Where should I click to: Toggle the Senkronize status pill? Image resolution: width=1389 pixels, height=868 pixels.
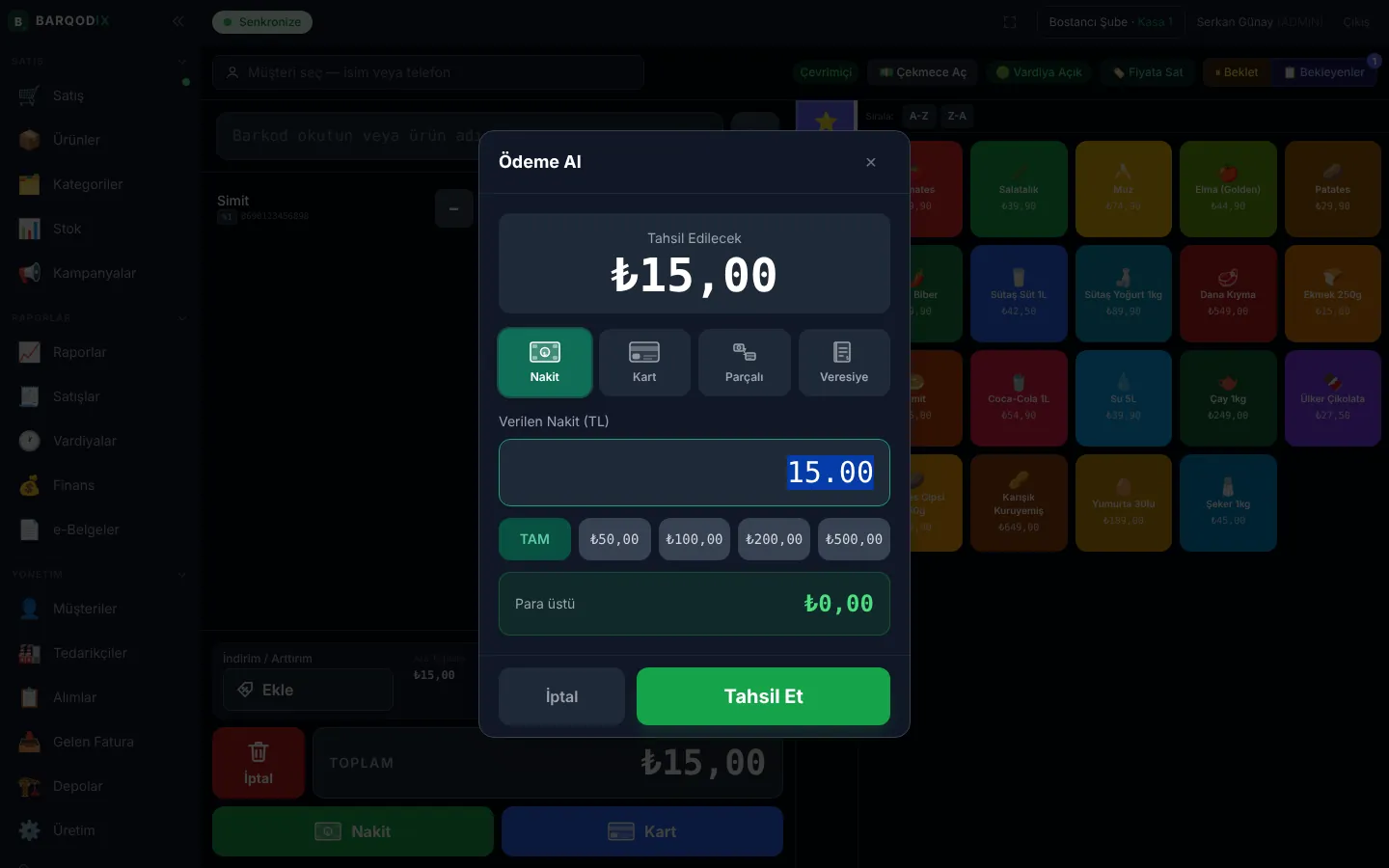point(262,22)
